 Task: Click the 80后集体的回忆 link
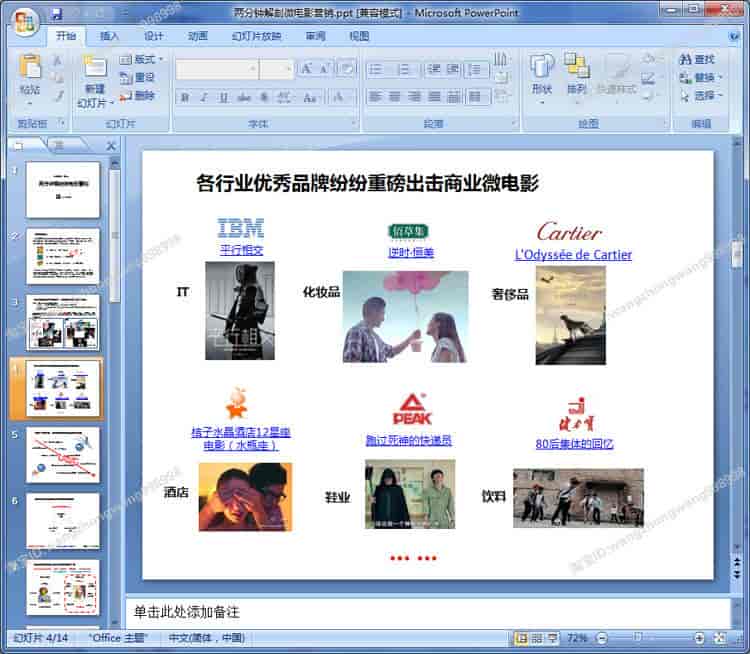(574, 444)
